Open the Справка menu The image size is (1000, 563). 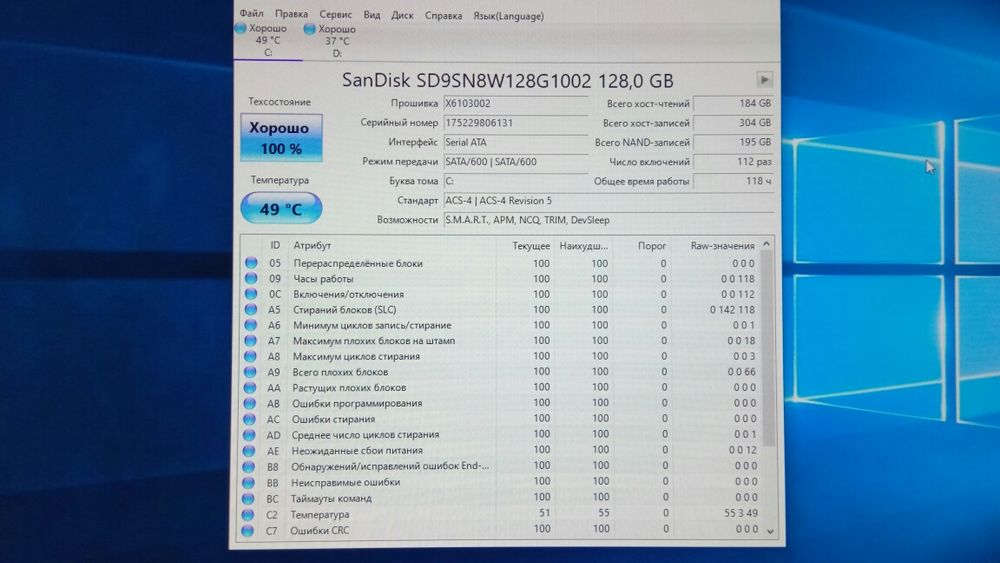pyautogui.click(x=443, y=15)
